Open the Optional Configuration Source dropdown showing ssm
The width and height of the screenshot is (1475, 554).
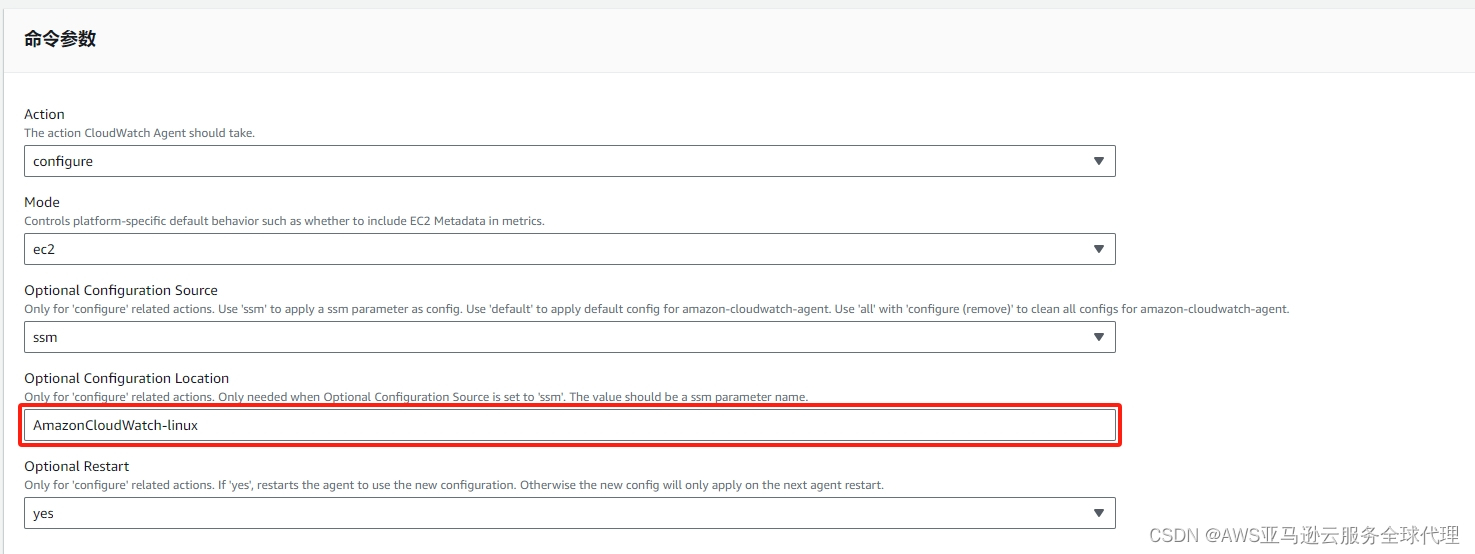coord(569,337)
